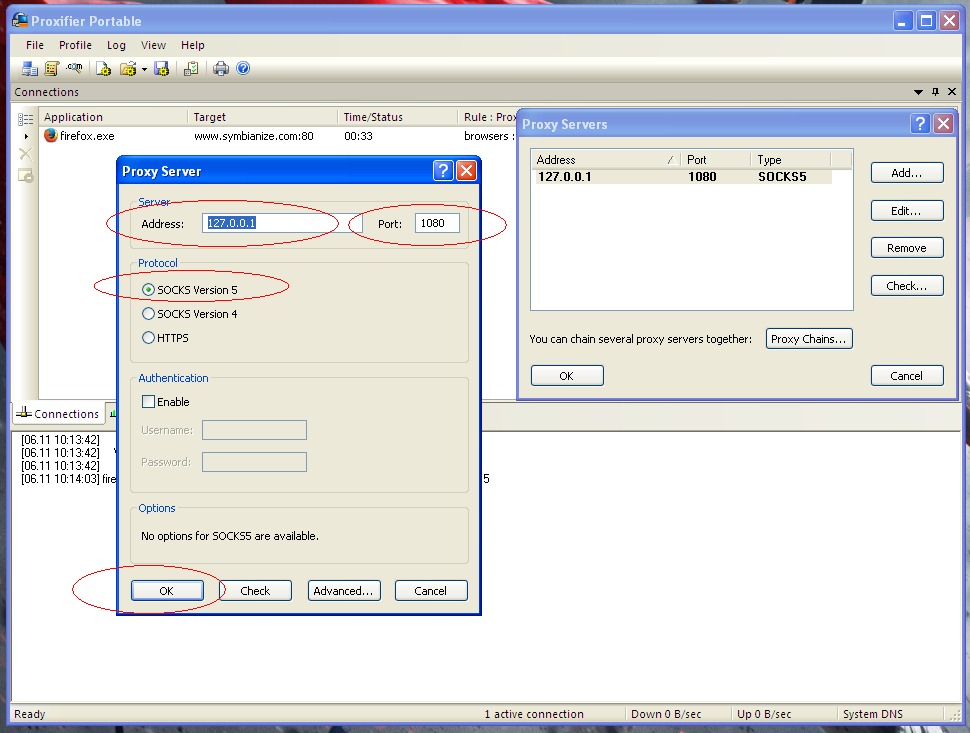Click the Port input field
The height and width of the screenshot is (733, 970).
pos(437,223)
